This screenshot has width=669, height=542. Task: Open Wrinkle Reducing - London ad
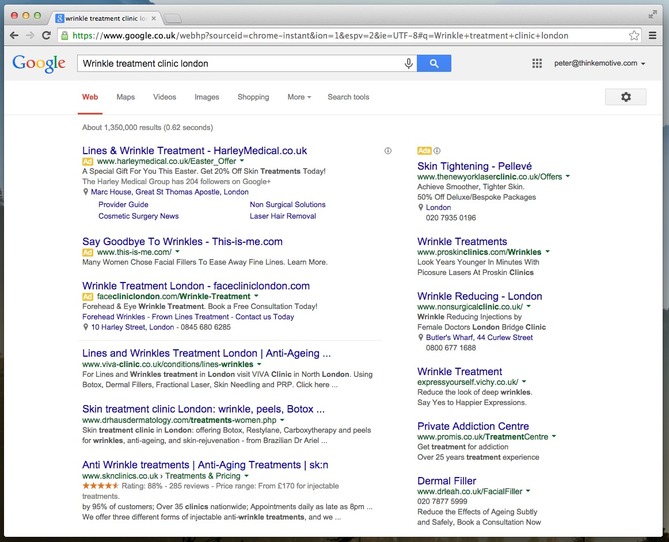pyautogui.click(x=480, y=296)
